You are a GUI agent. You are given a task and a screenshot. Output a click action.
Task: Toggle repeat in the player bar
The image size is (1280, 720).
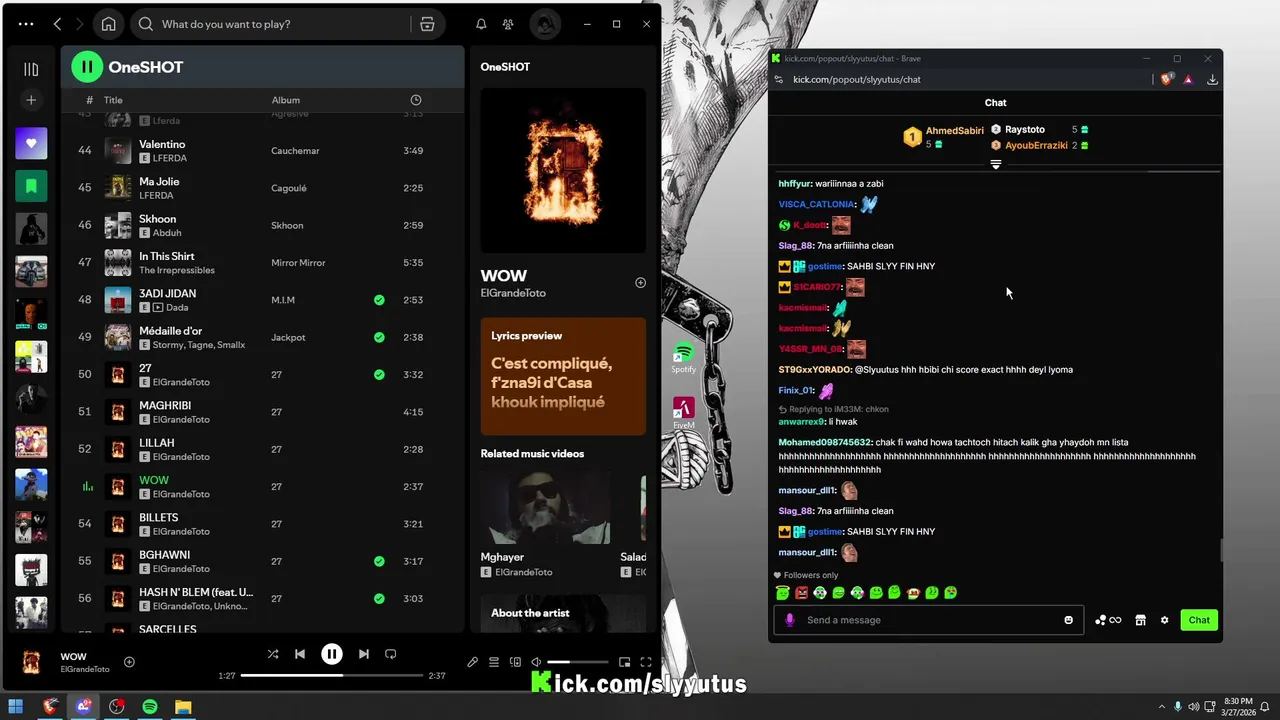click(391, 654)
